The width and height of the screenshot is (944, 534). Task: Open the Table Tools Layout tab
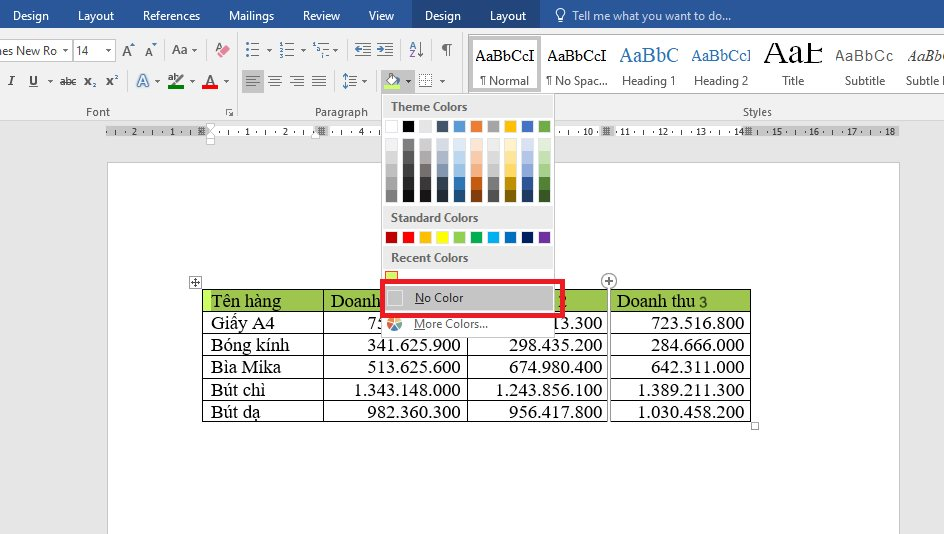(x=508, y=16)
